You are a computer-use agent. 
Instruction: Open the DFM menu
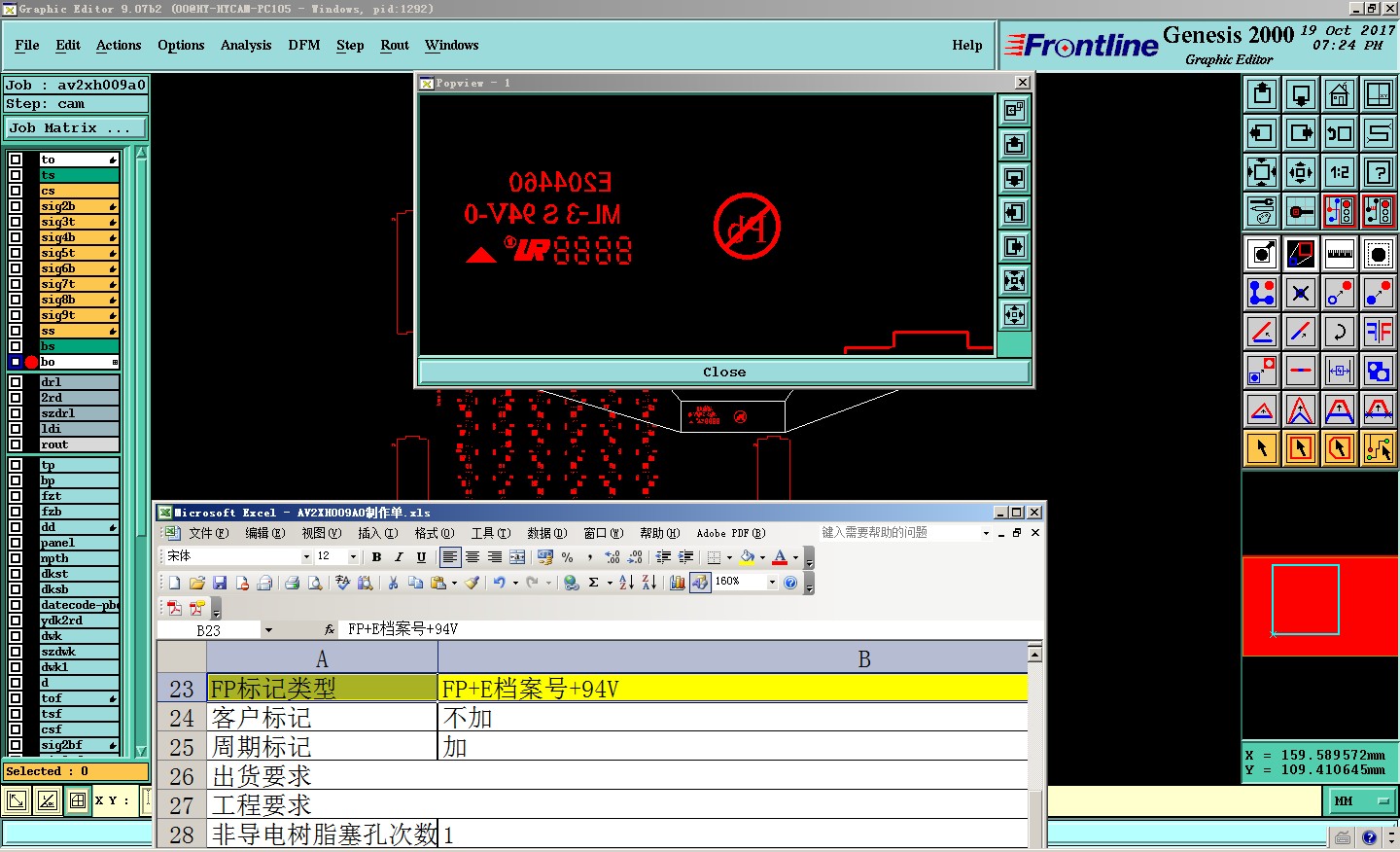(x=304, y=45)
